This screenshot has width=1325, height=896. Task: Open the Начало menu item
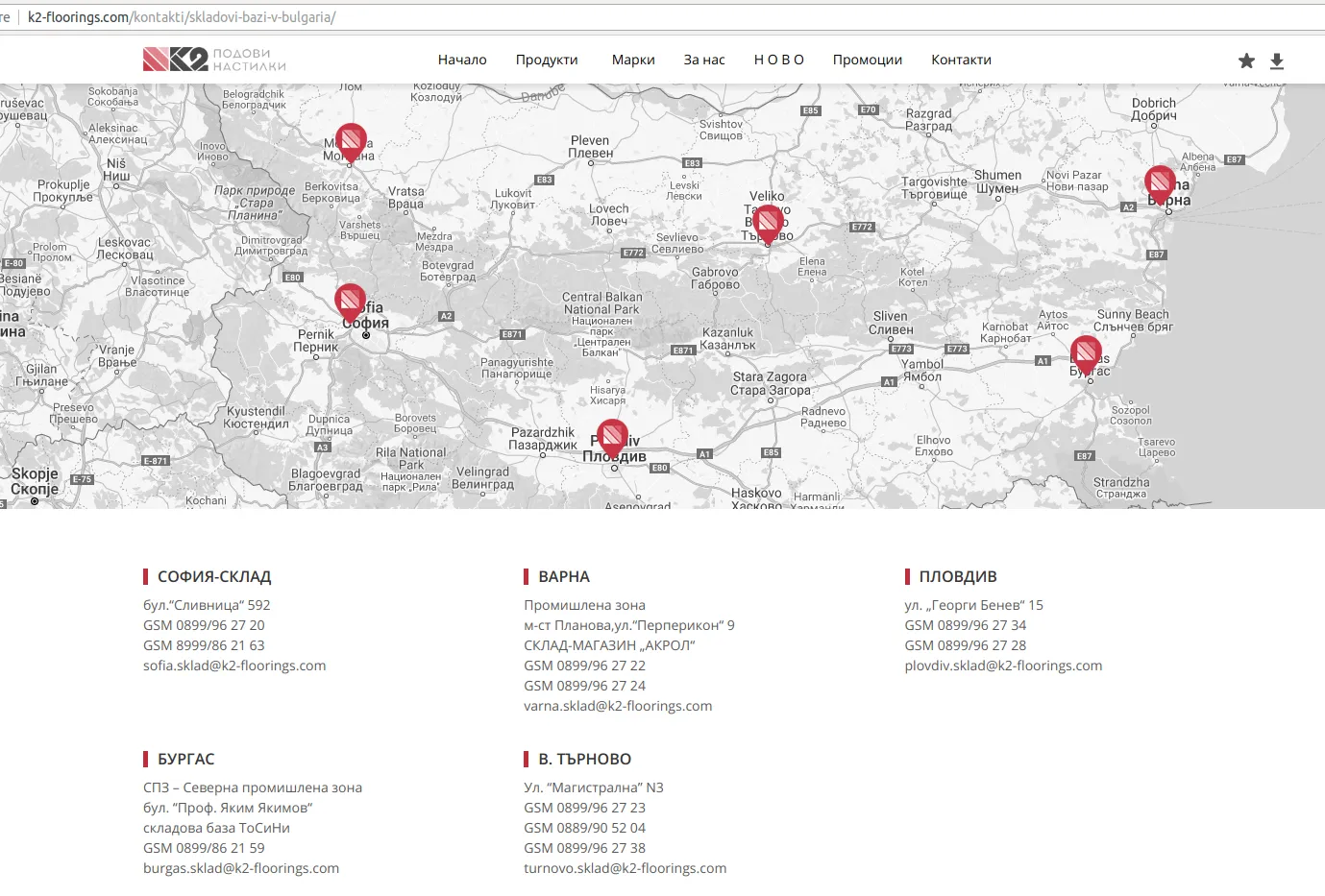tap(462, 60)
